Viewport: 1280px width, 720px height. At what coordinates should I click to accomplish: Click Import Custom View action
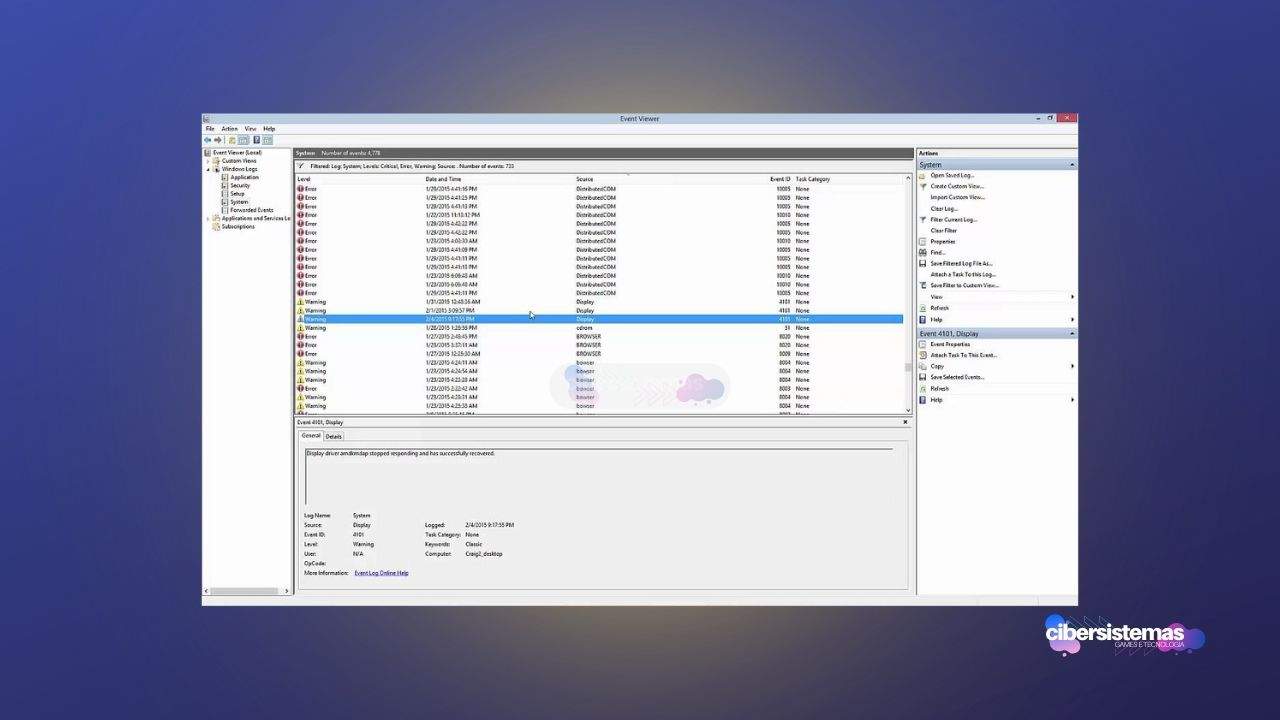tap(957, 197)
